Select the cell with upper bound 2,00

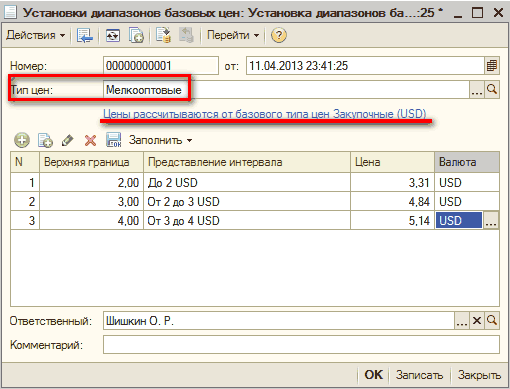(x=92, y=182)
